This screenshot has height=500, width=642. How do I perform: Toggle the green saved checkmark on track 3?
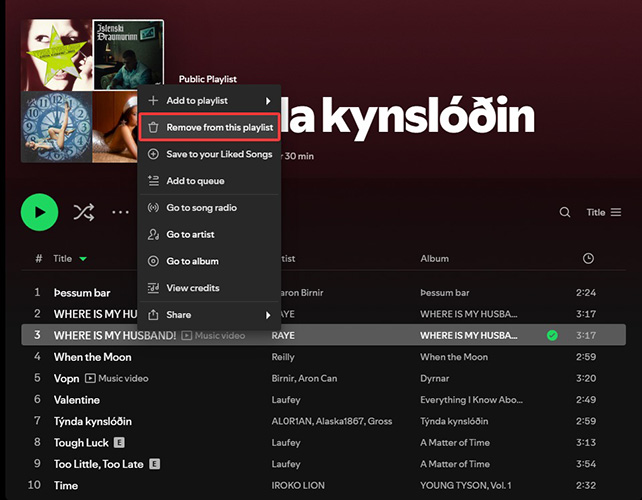[552, 335]
